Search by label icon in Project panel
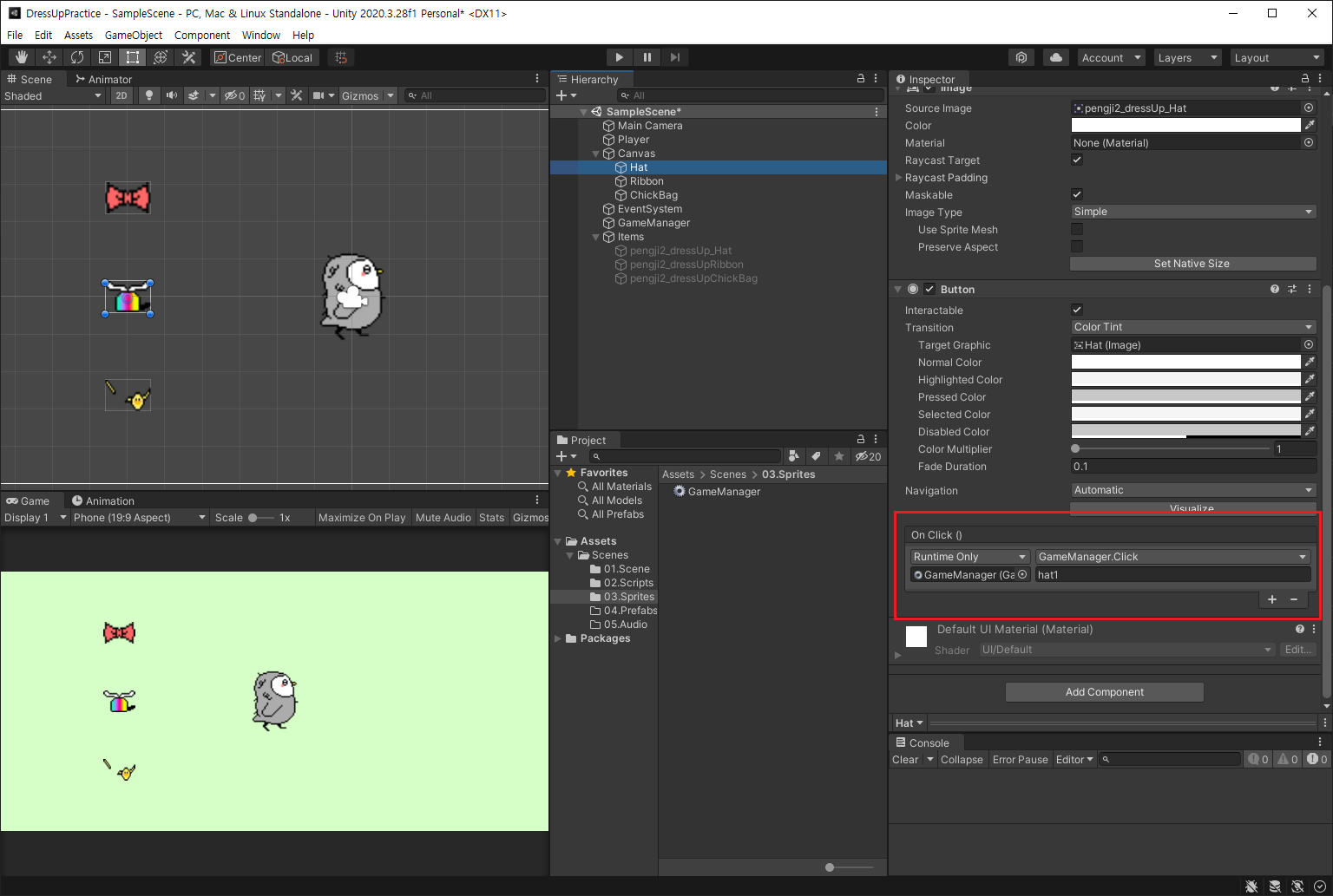This screenshot has width=1333, height=896. 816,456
